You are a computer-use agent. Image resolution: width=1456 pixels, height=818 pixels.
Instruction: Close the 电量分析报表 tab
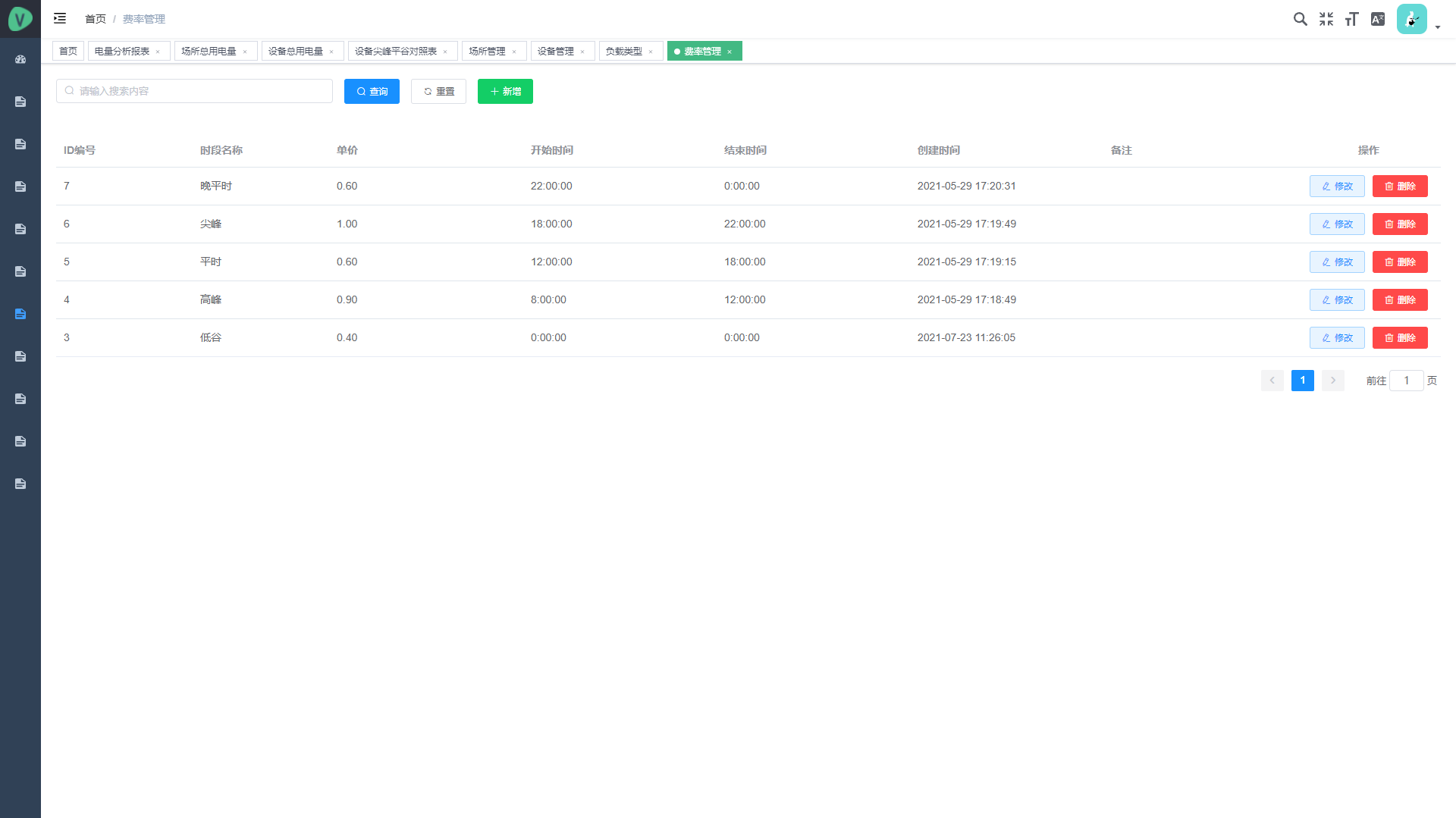pyautogui.click(x=158, y=52)
